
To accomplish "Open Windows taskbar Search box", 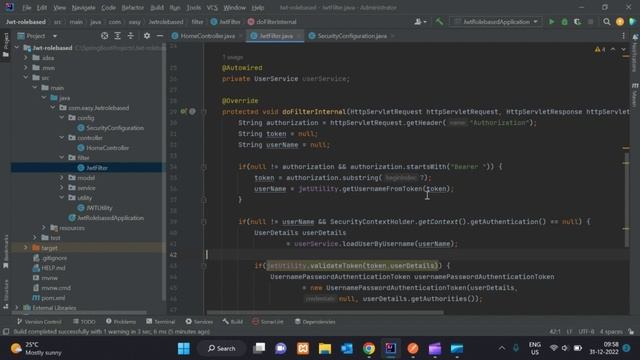I will [222, 349].
